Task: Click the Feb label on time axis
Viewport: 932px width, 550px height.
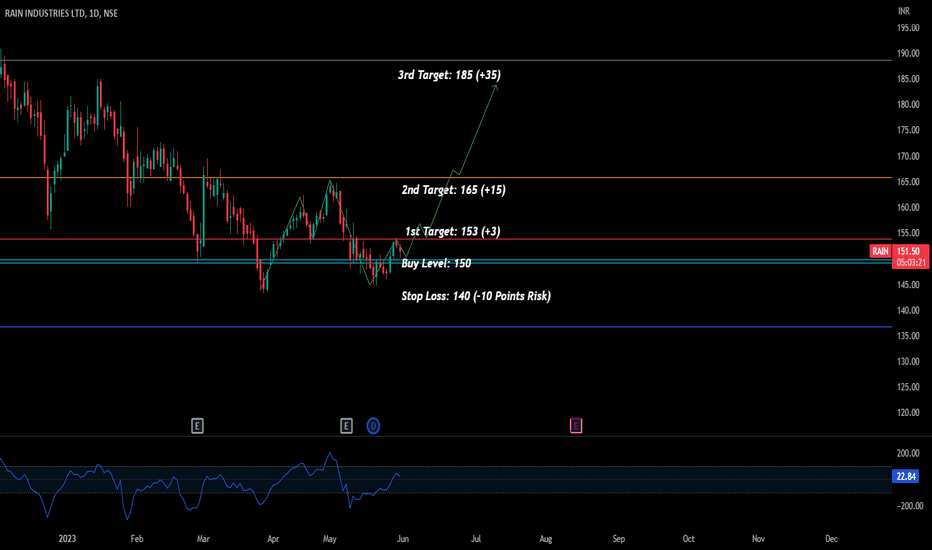Action: (x=137, y=539)
